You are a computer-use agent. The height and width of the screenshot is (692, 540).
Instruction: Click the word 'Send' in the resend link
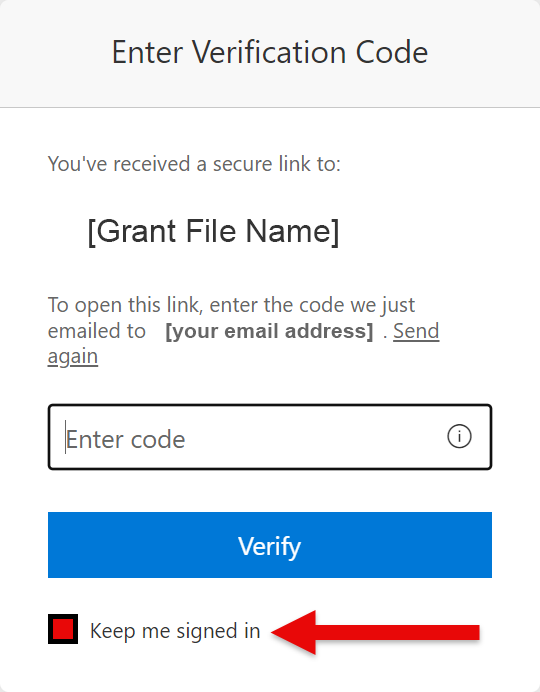416,331
